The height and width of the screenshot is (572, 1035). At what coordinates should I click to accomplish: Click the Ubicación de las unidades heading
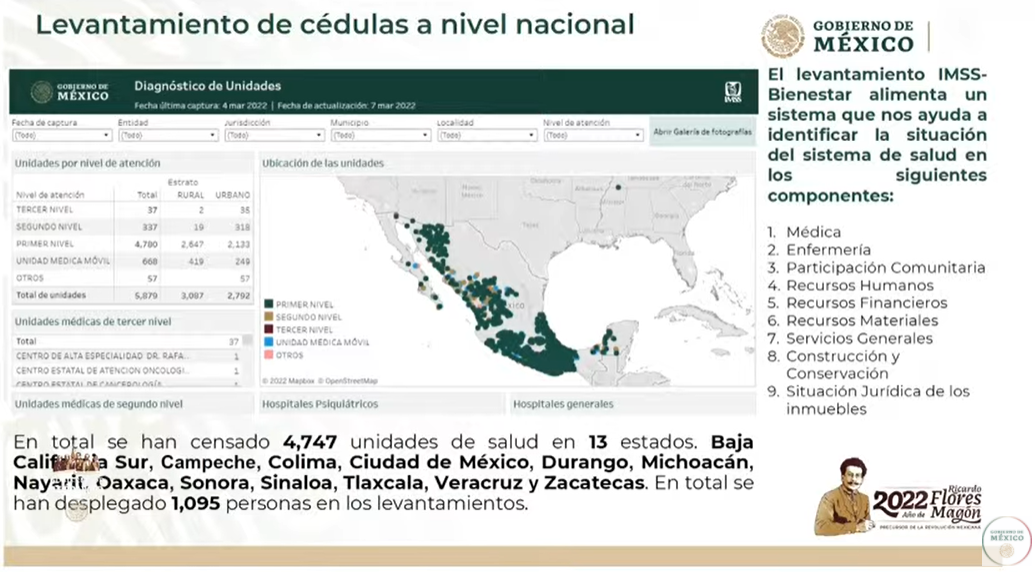pos(323,163)
